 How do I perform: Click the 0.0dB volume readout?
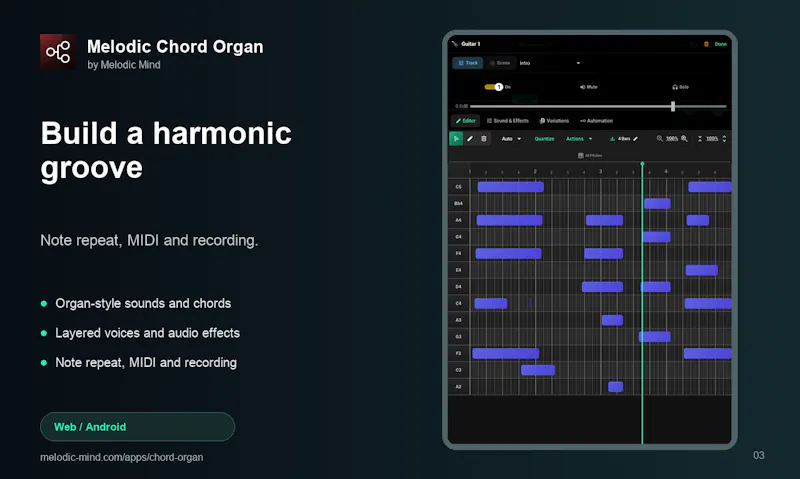click(x=461, y=106)
